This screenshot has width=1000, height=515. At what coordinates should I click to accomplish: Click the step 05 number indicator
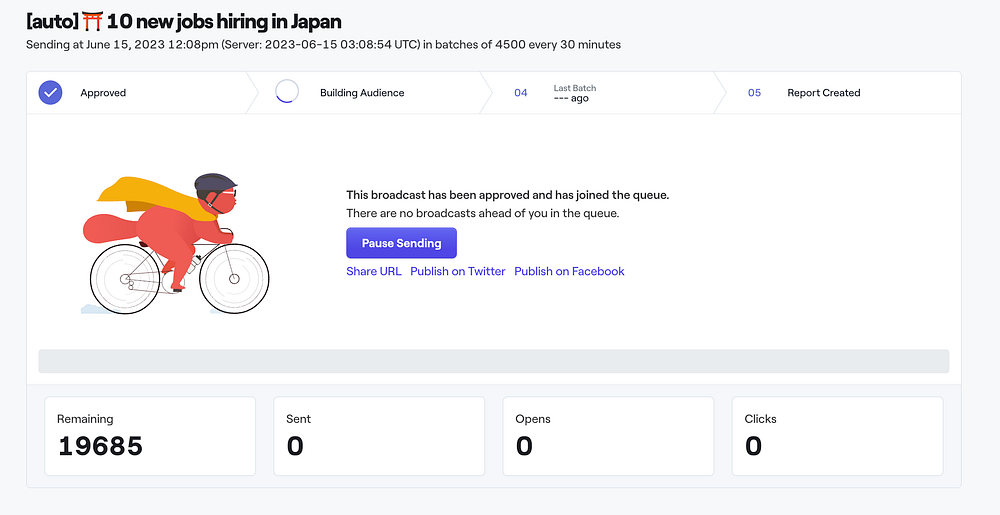click(x=754, y=93)
